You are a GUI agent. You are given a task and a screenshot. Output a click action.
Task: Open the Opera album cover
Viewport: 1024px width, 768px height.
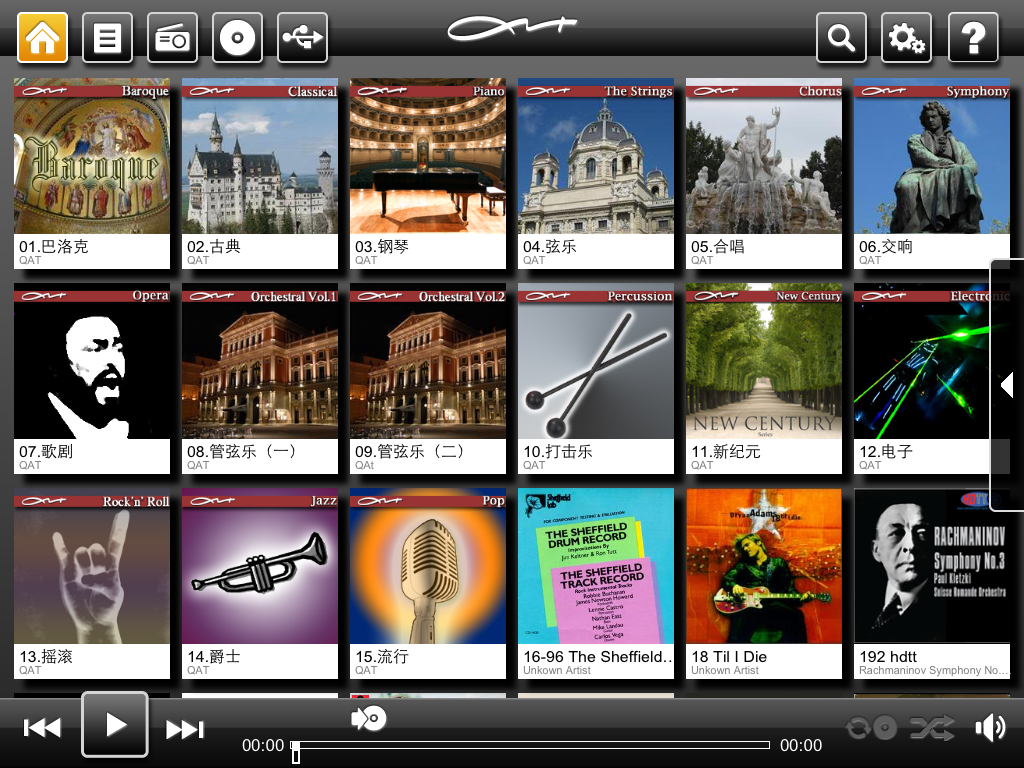(x=92, y=361)
